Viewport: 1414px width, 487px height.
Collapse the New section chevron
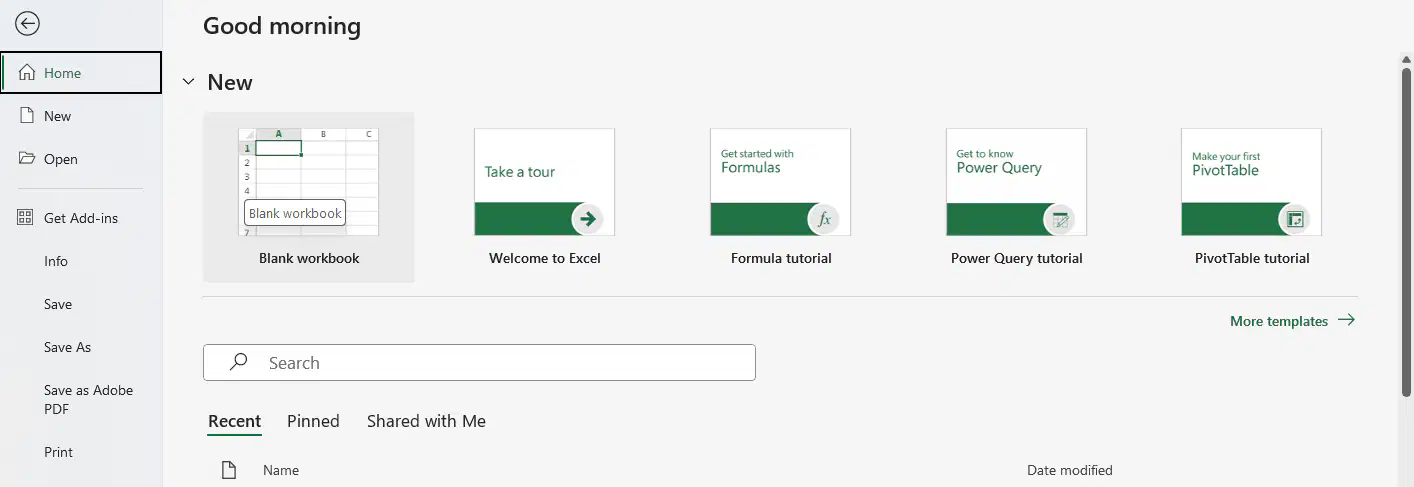pos(188,82)
